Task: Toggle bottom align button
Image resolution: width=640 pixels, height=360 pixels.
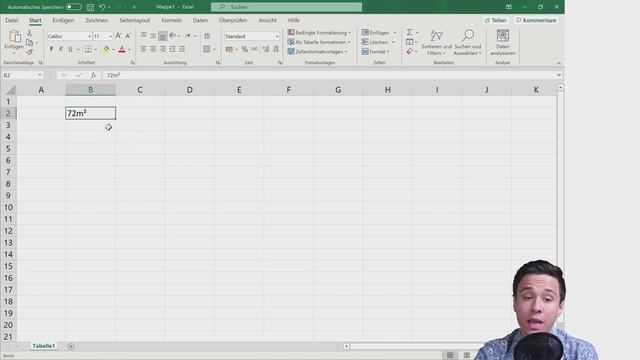Action: coord(162,36)
